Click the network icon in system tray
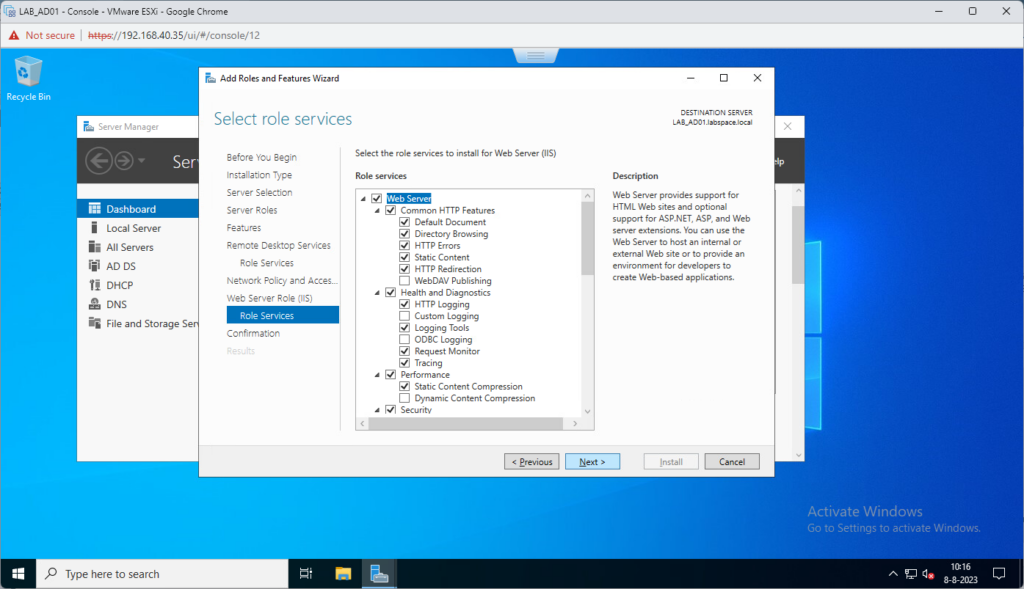This screenshot has width=1024, height=589. pos(911,574)
